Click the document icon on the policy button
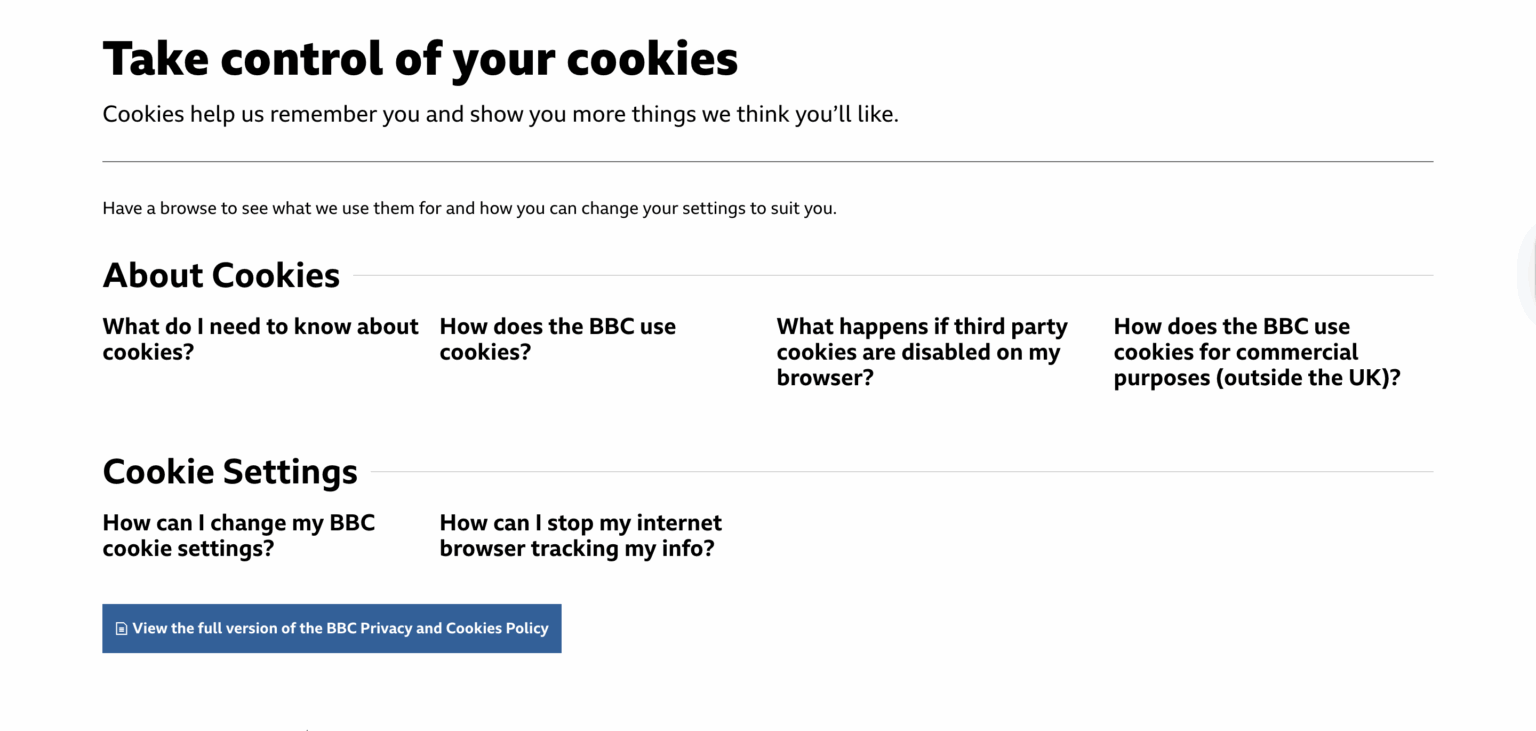The width and height of the screenshot is (1536, 731). click(121, 627)
